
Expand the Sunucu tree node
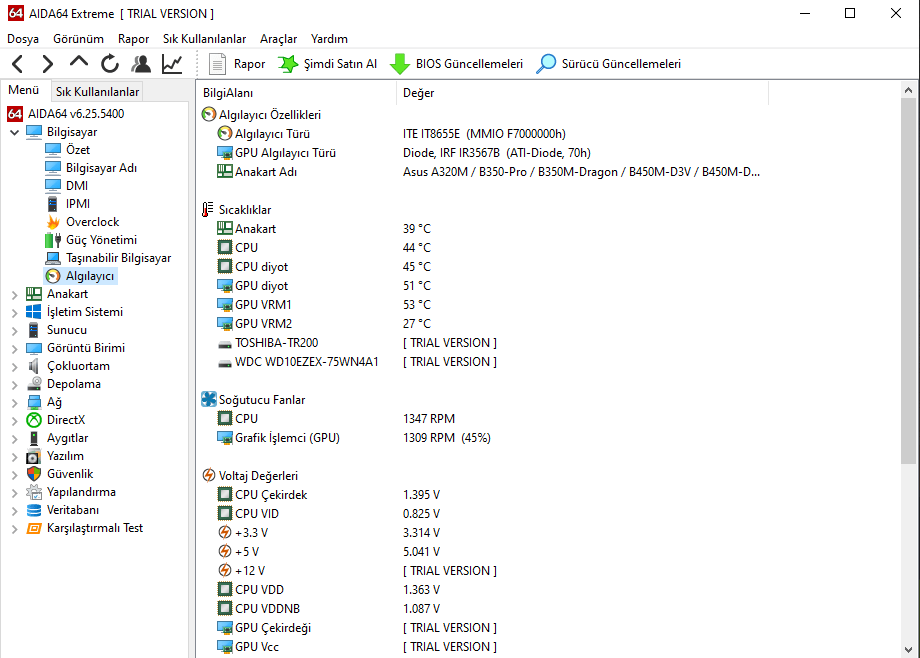(15, 331)
